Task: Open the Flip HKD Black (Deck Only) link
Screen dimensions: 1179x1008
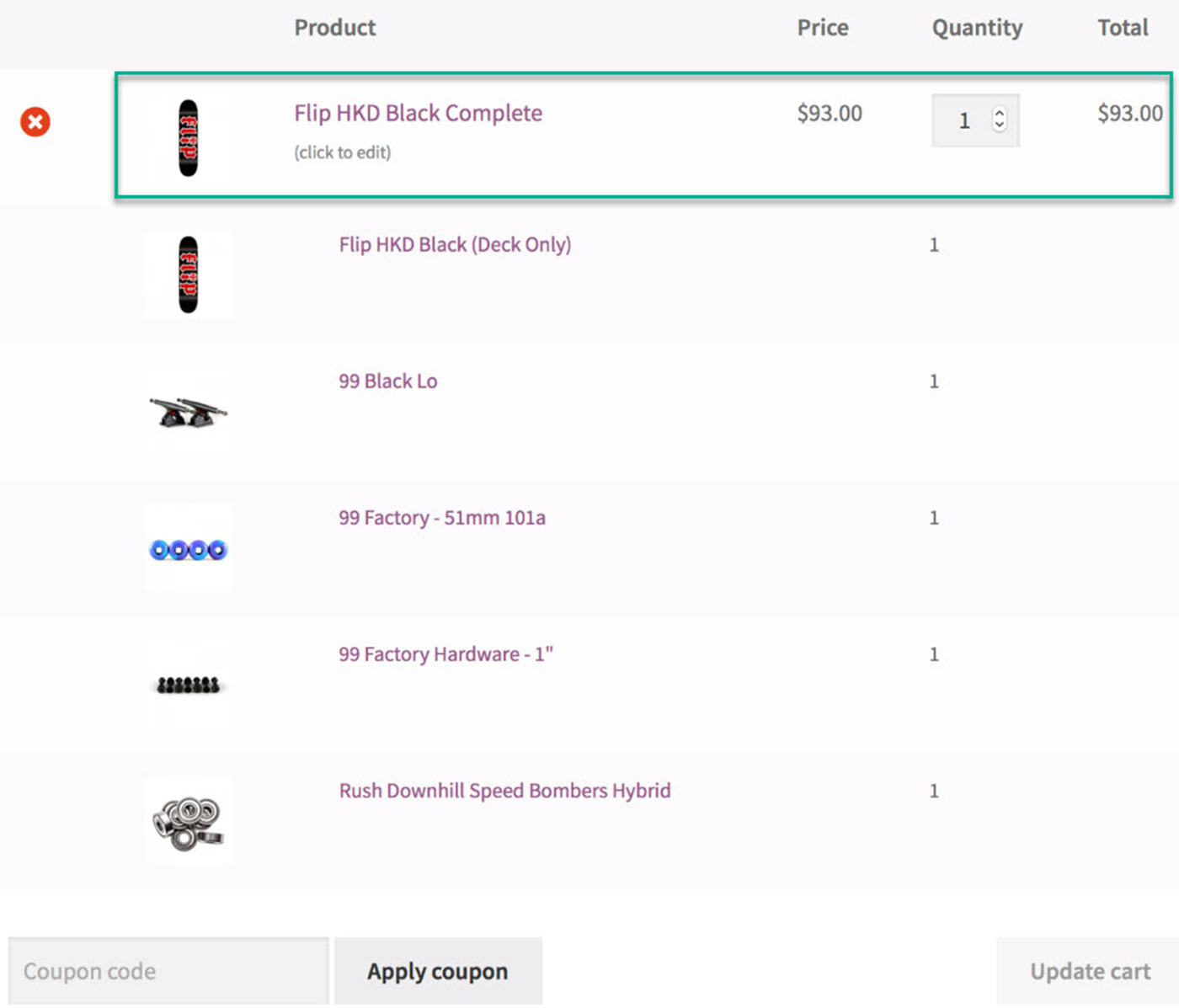Action: click(x=455, y=244)
